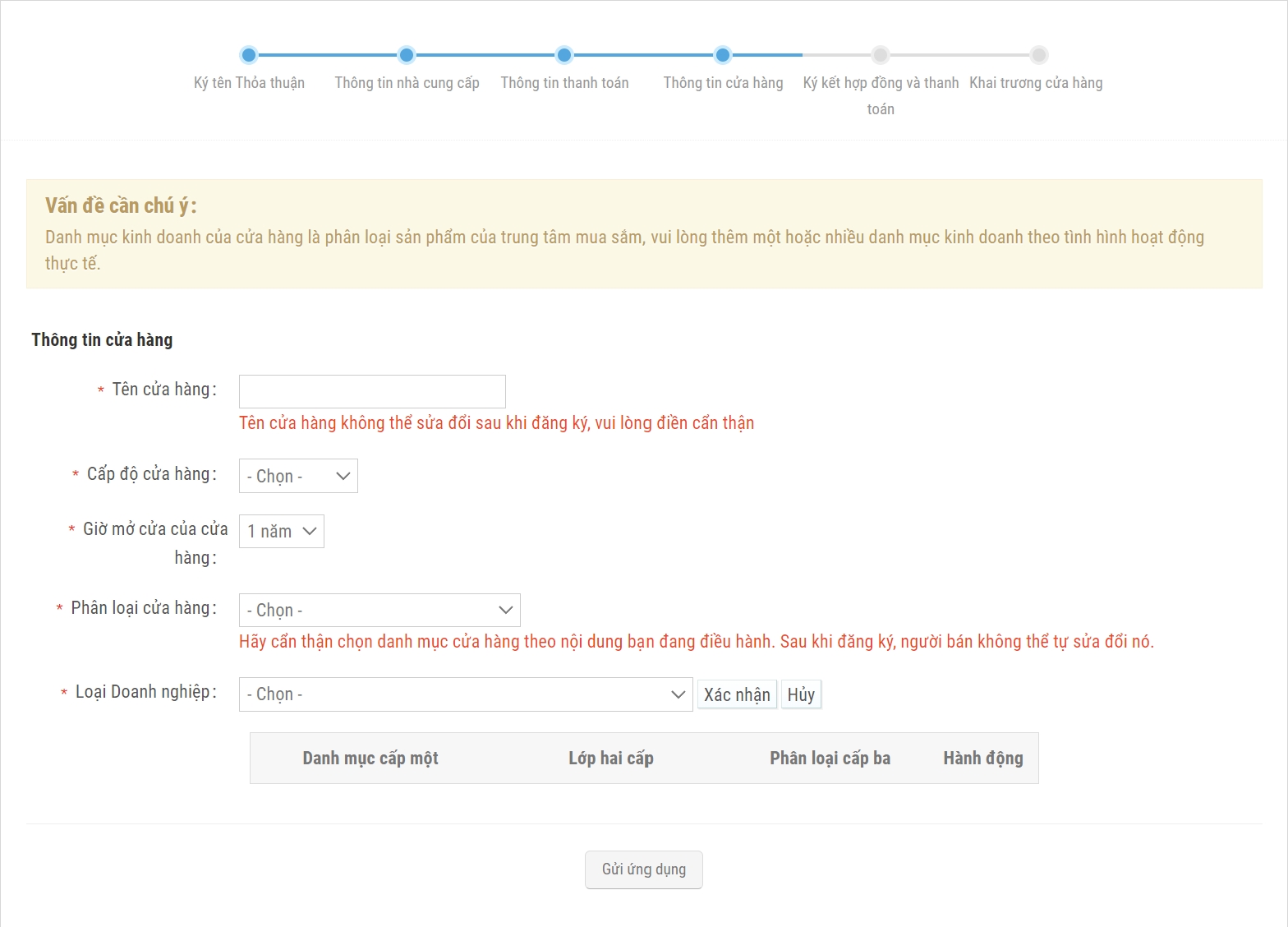Viewport: 1288px width, 927px height.
Task: Focus the 'Tên cửa hàng' text field
Action: coord(372,391)
